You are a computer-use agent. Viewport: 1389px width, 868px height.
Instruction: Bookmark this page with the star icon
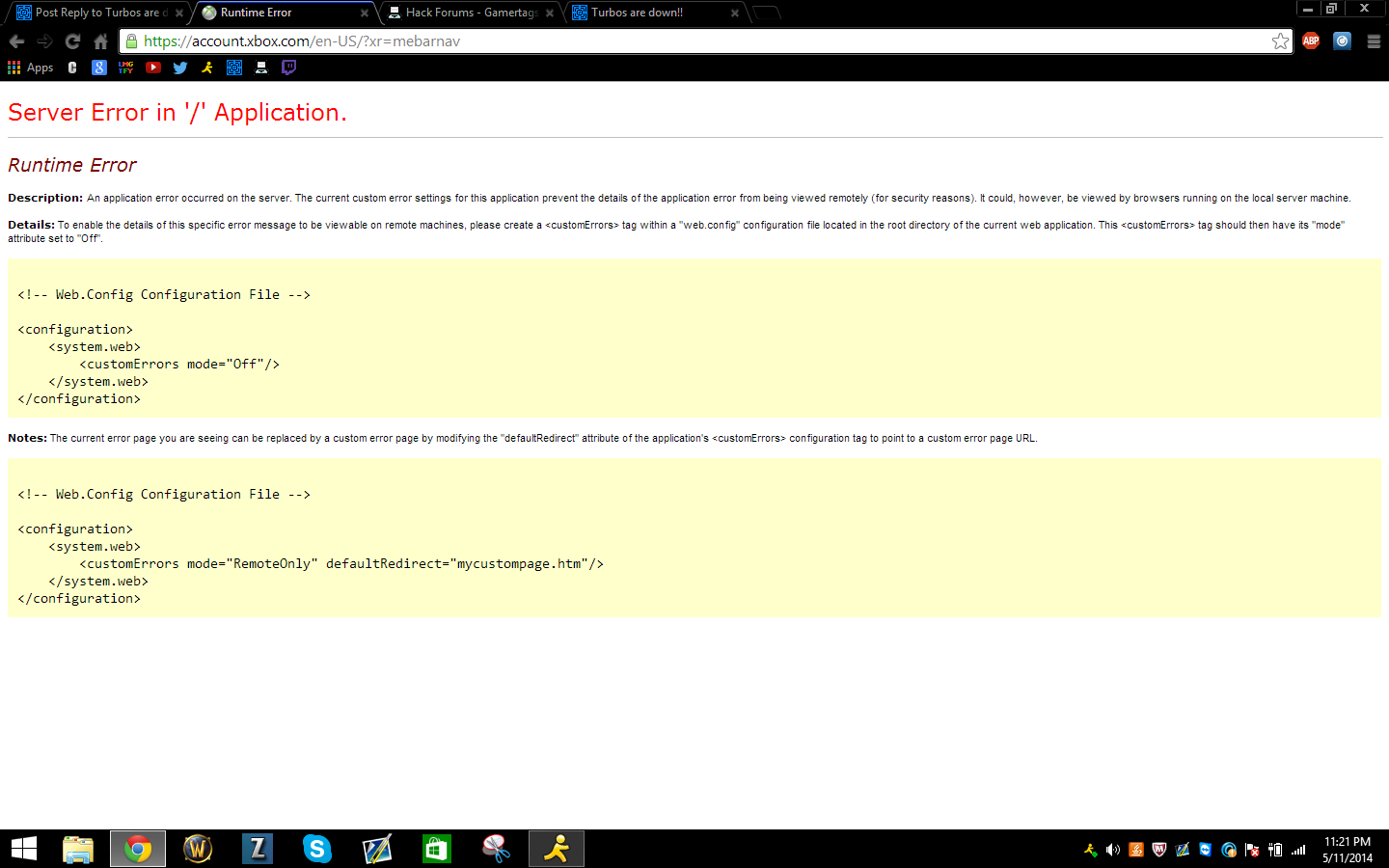pos(1280,41)
